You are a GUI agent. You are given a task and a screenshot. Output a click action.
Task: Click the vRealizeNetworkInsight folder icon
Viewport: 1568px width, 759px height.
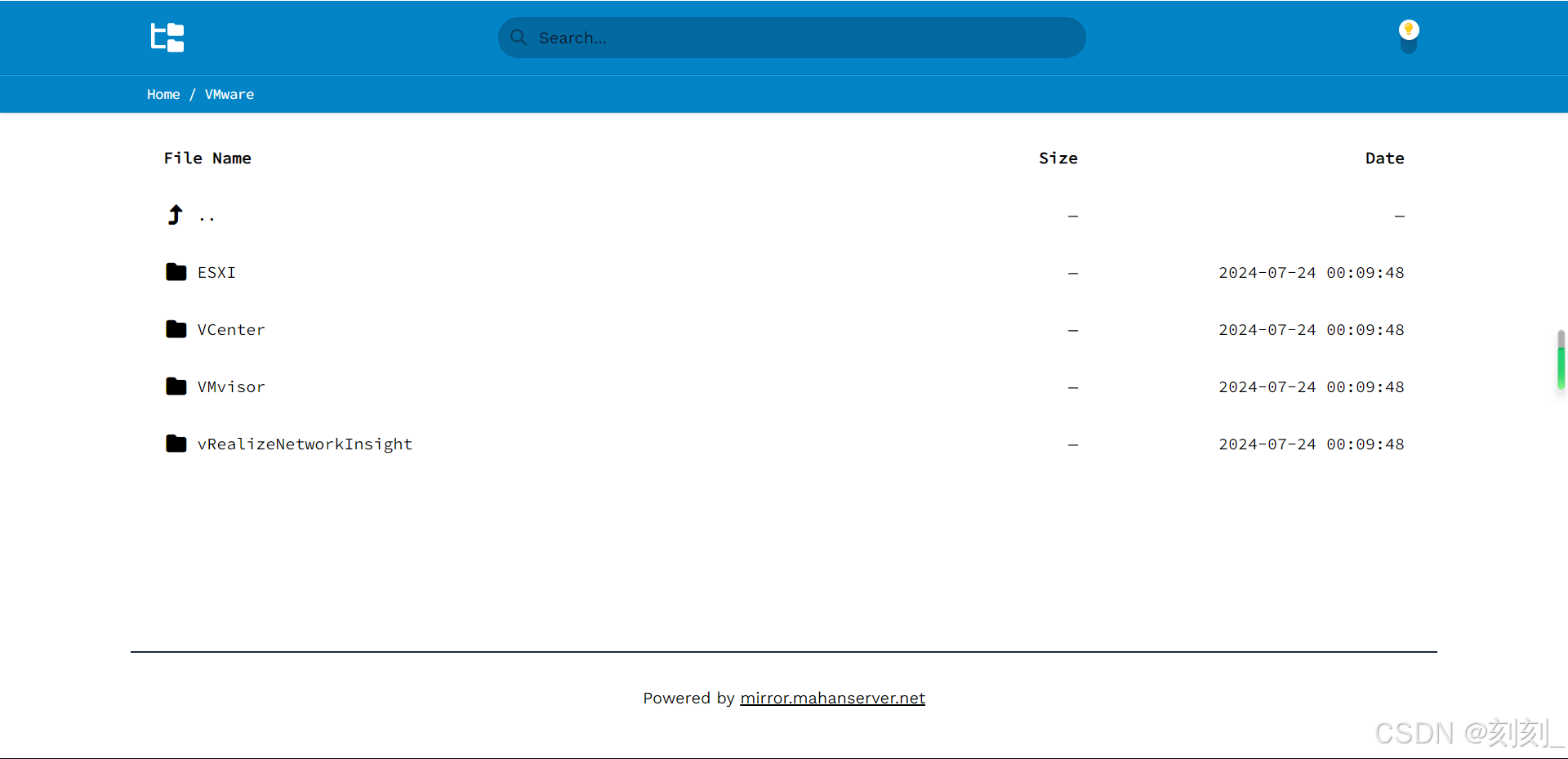coord(176,444)
